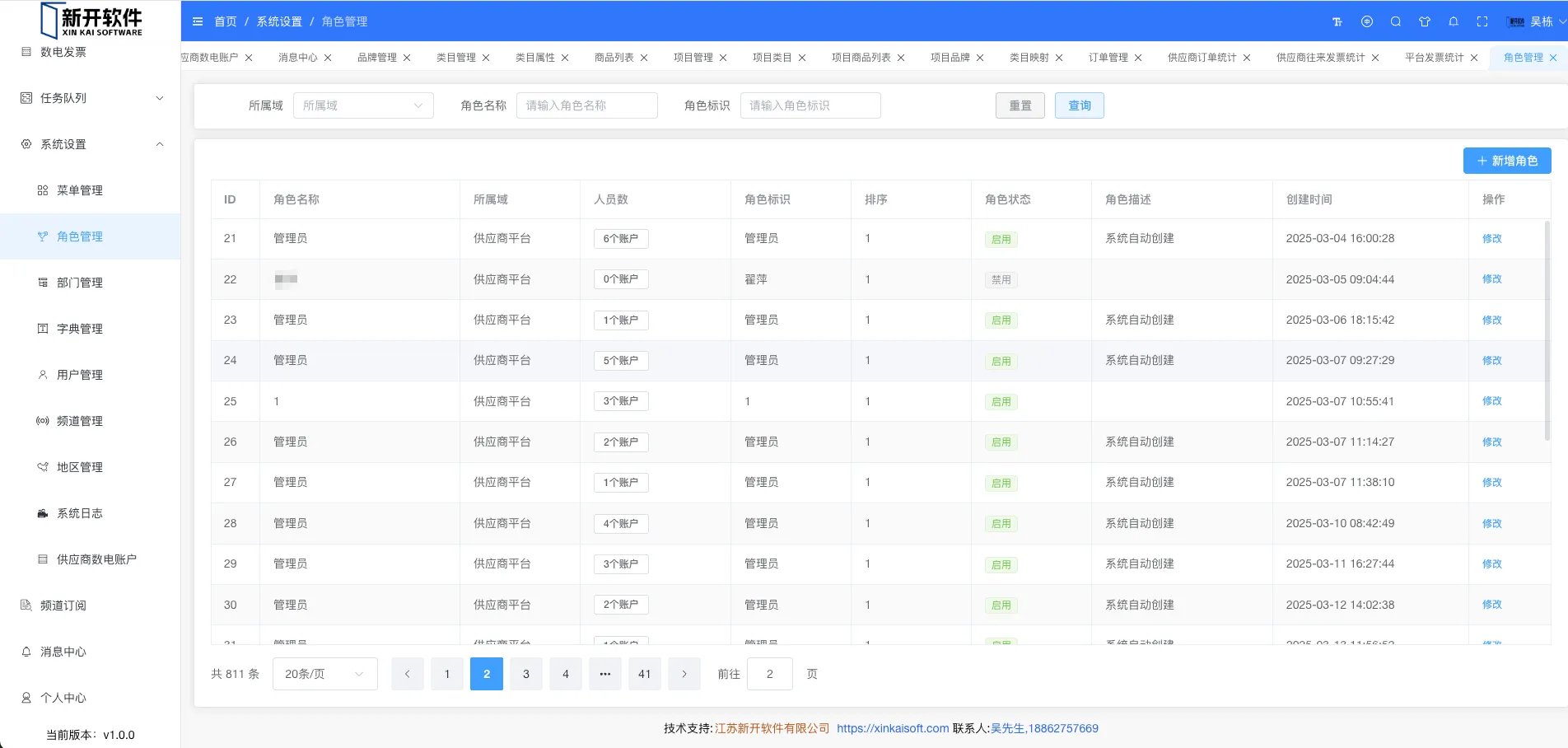Screen dimensions: 1568x748
Task: Open 用户管理 in the sidebar
Action: [x=80, y=375]
